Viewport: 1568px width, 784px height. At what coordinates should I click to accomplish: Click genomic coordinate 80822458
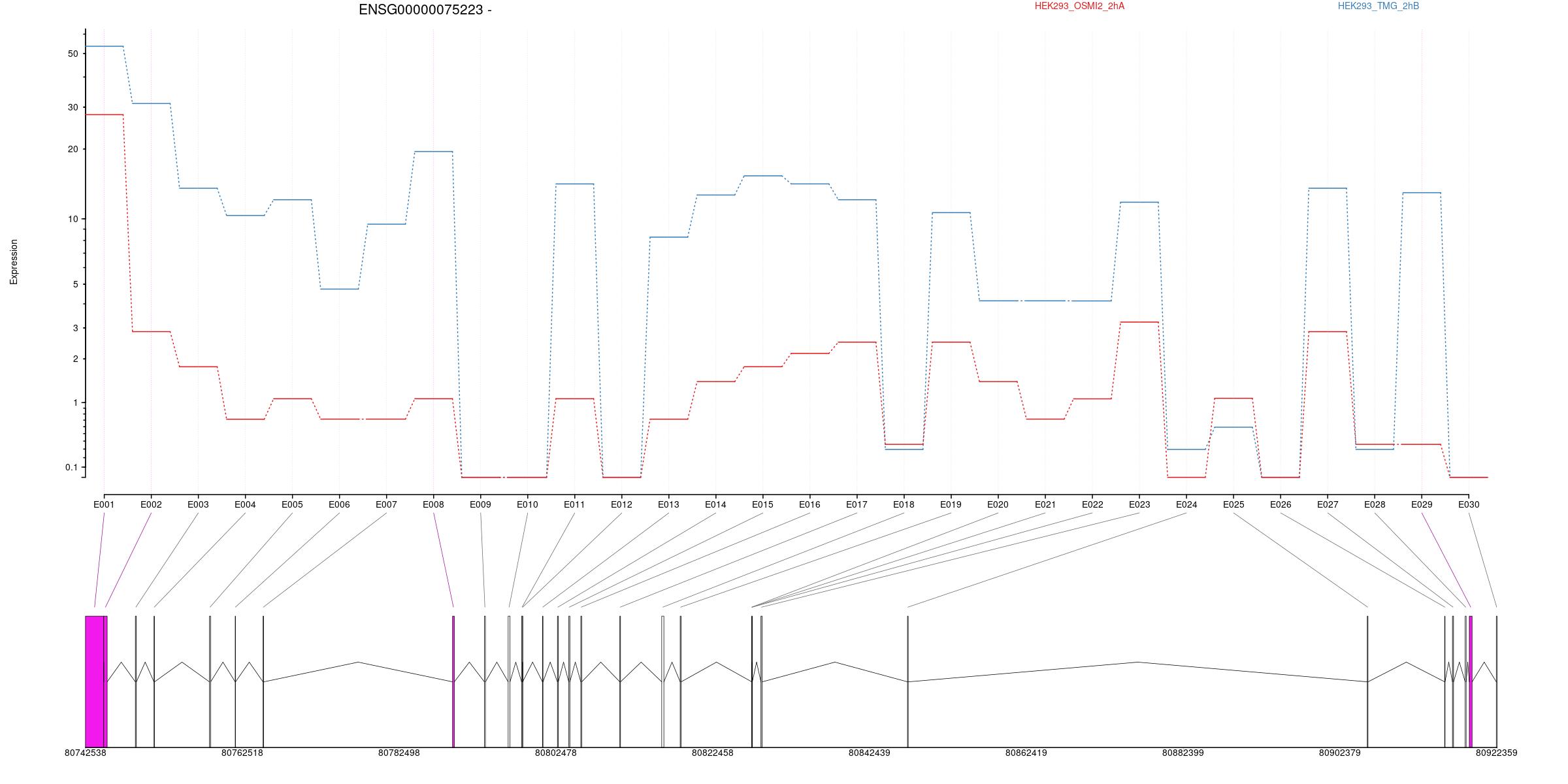pos(713,753)
